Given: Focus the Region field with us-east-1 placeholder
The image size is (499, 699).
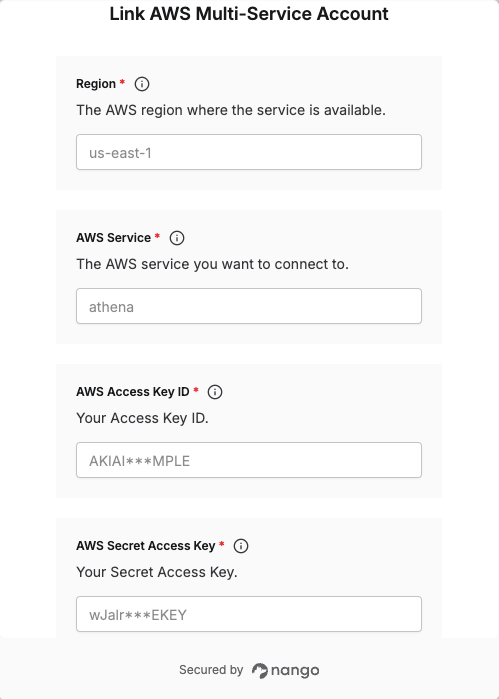Looking at the screenshot, I should pyautogui.click(x=249, y=152).
